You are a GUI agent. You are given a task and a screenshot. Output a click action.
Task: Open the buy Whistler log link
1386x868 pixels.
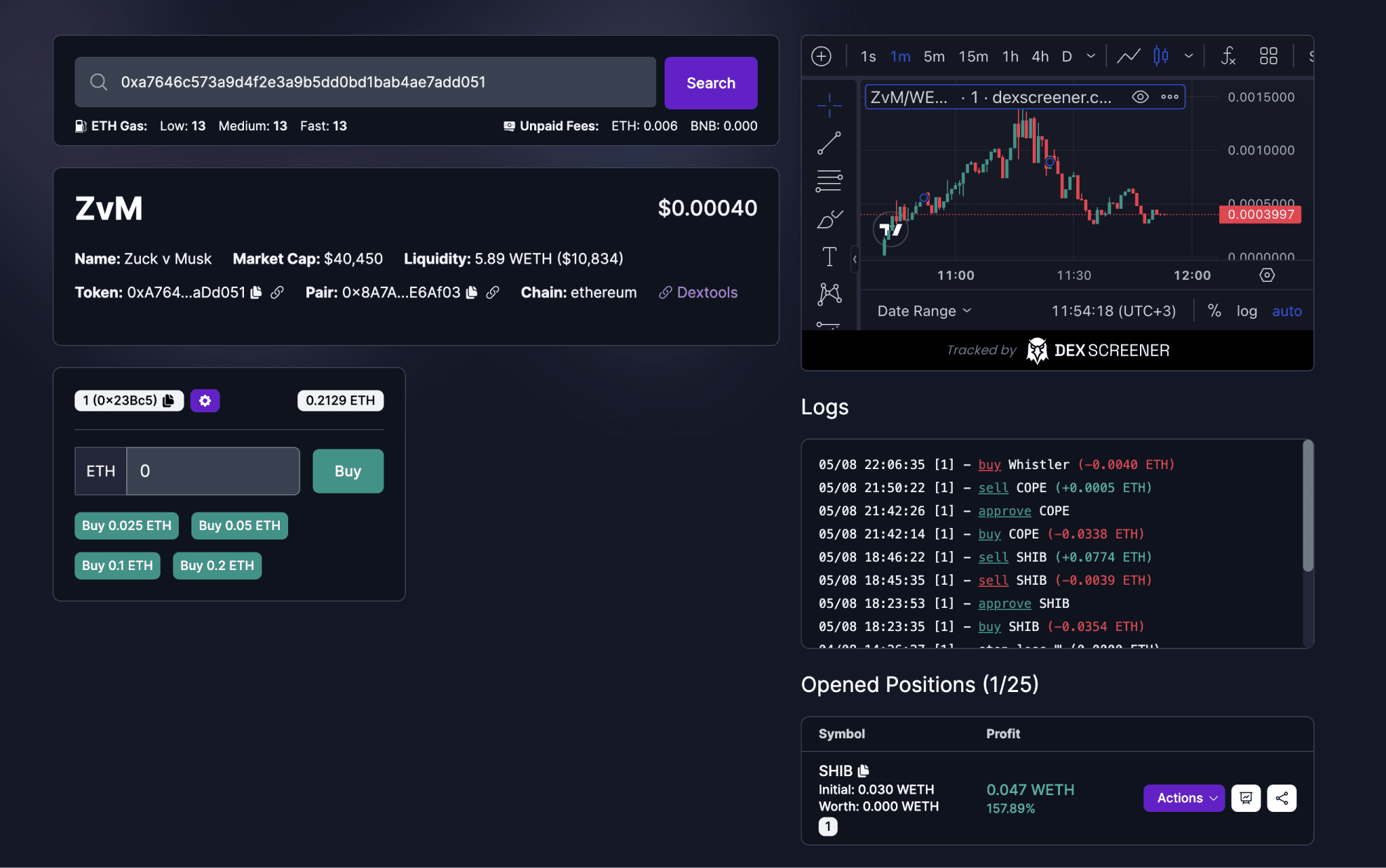[989, 464]
